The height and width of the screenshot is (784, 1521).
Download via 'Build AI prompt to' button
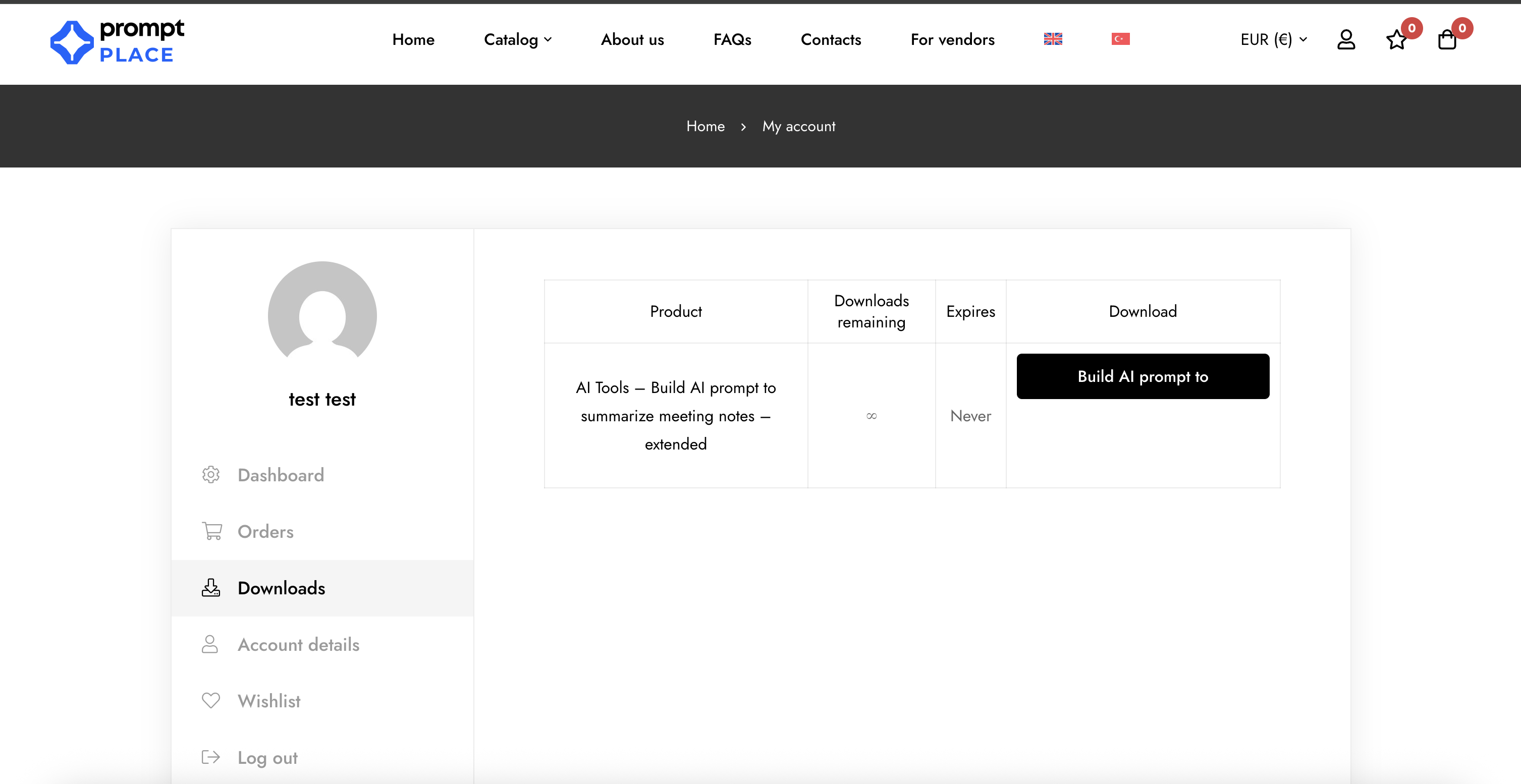pyautogui.click(x=1143, y=377)
